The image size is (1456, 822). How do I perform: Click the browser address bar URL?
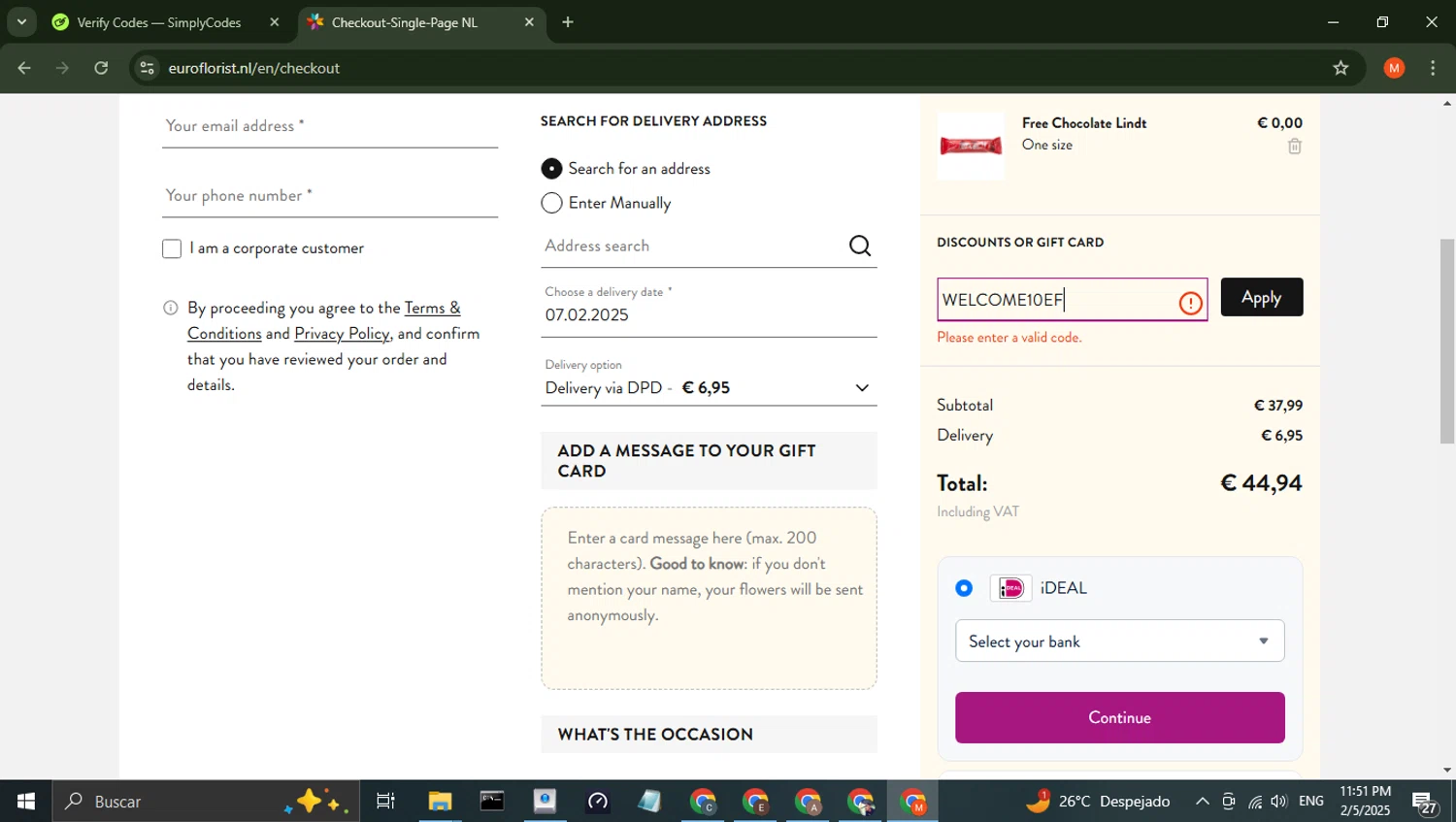pyautogui.click(x=253, y=68)
